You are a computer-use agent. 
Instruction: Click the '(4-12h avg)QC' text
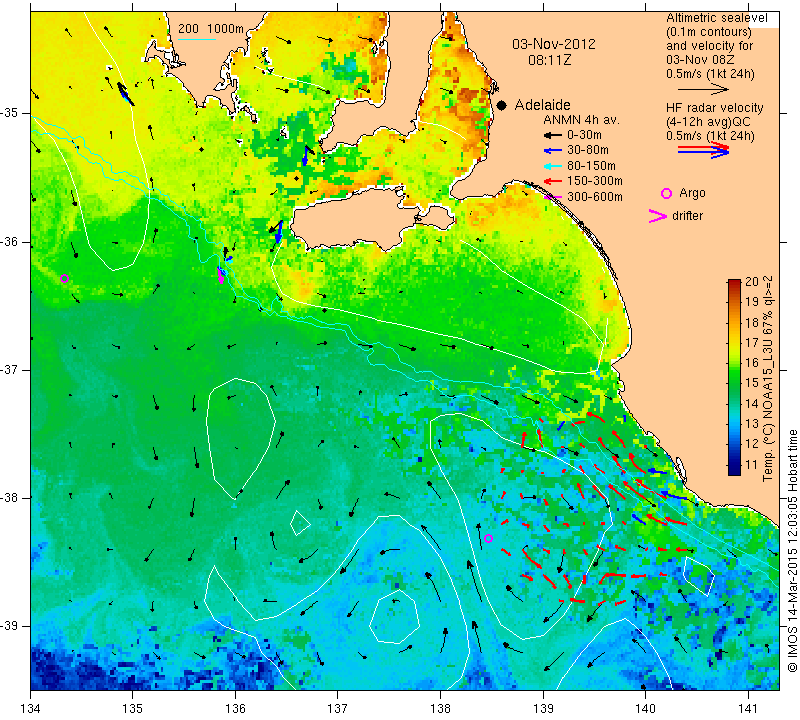pyautogui.click(x=708, y=122)
